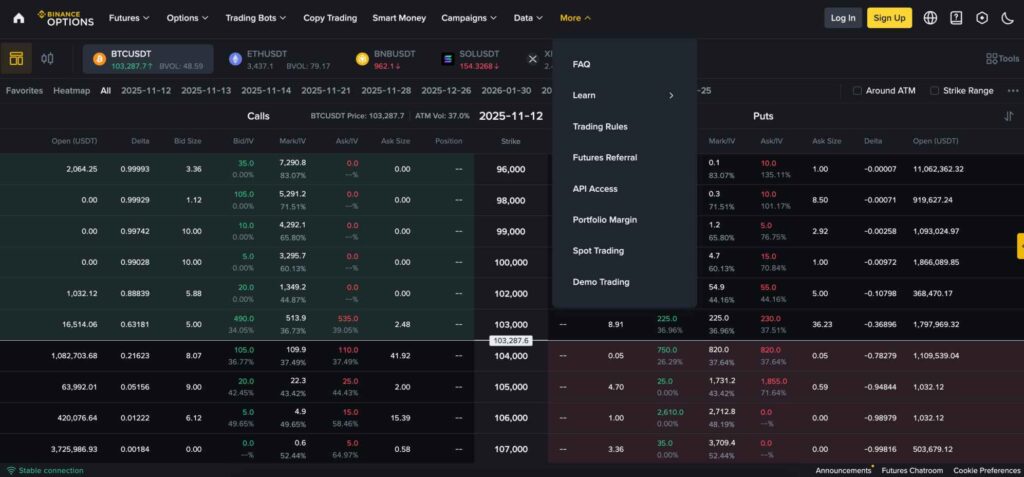Screen dimensions: 1024x477
Task: Enable the Around ATM checkbox
Action: coord(857,91)
